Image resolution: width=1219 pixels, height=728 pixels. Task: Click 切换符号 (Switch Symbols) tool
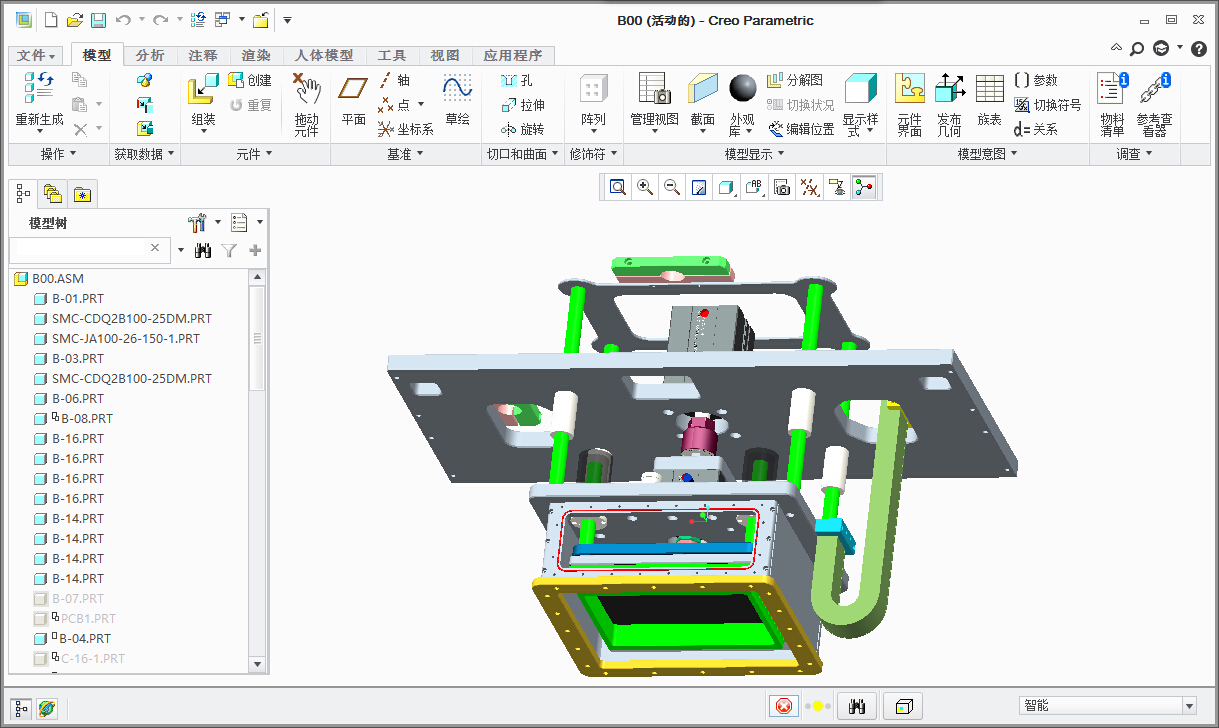coord(1047,105)
